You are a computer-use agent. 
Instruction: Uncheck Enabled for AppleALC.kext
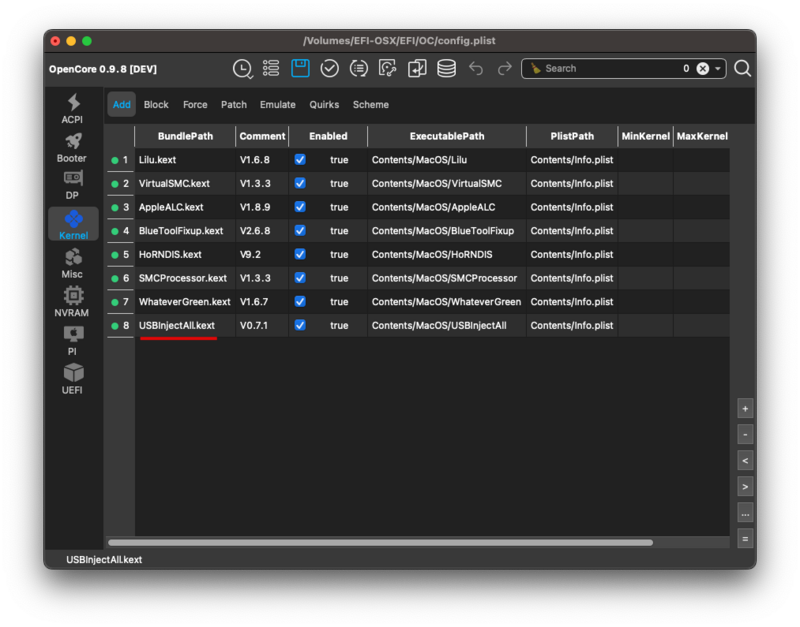tap(300, 207)
